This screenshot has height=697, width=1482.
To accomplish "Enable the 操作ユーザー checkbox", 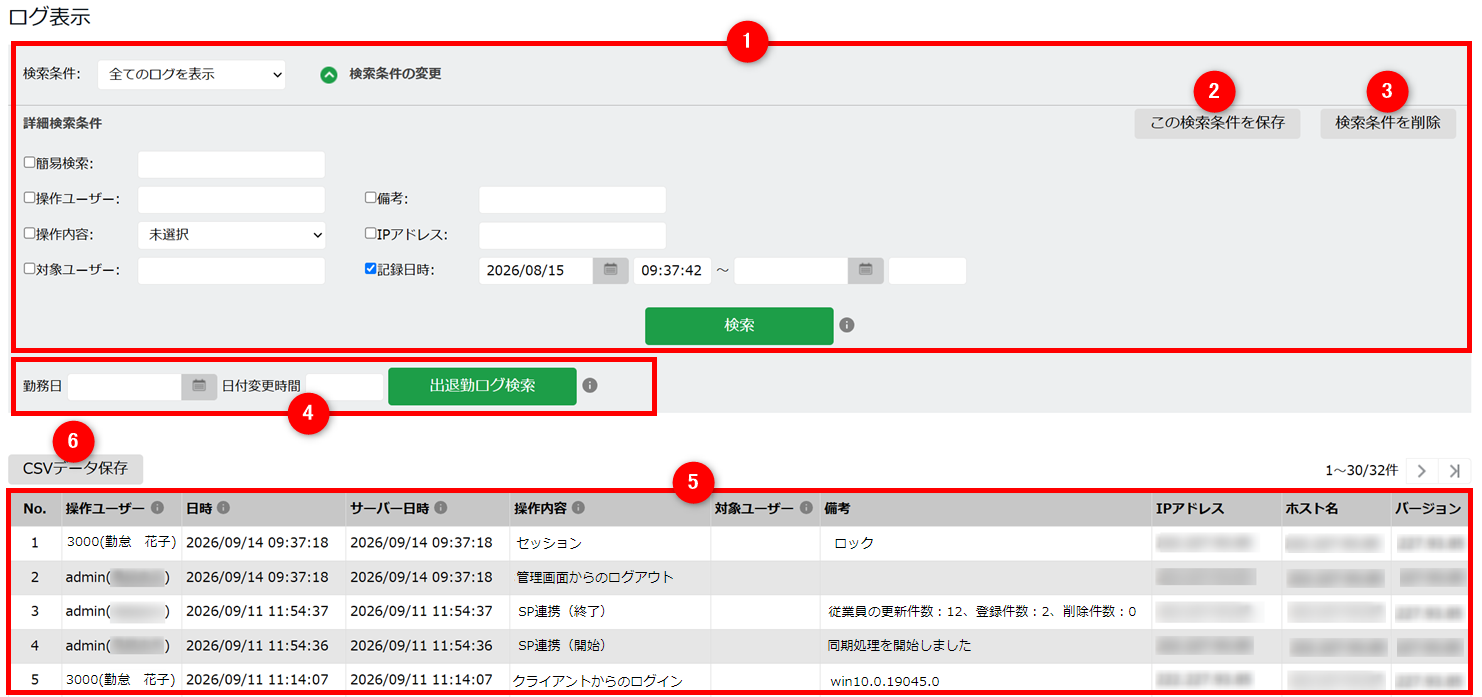I will (x=30, y=197).
